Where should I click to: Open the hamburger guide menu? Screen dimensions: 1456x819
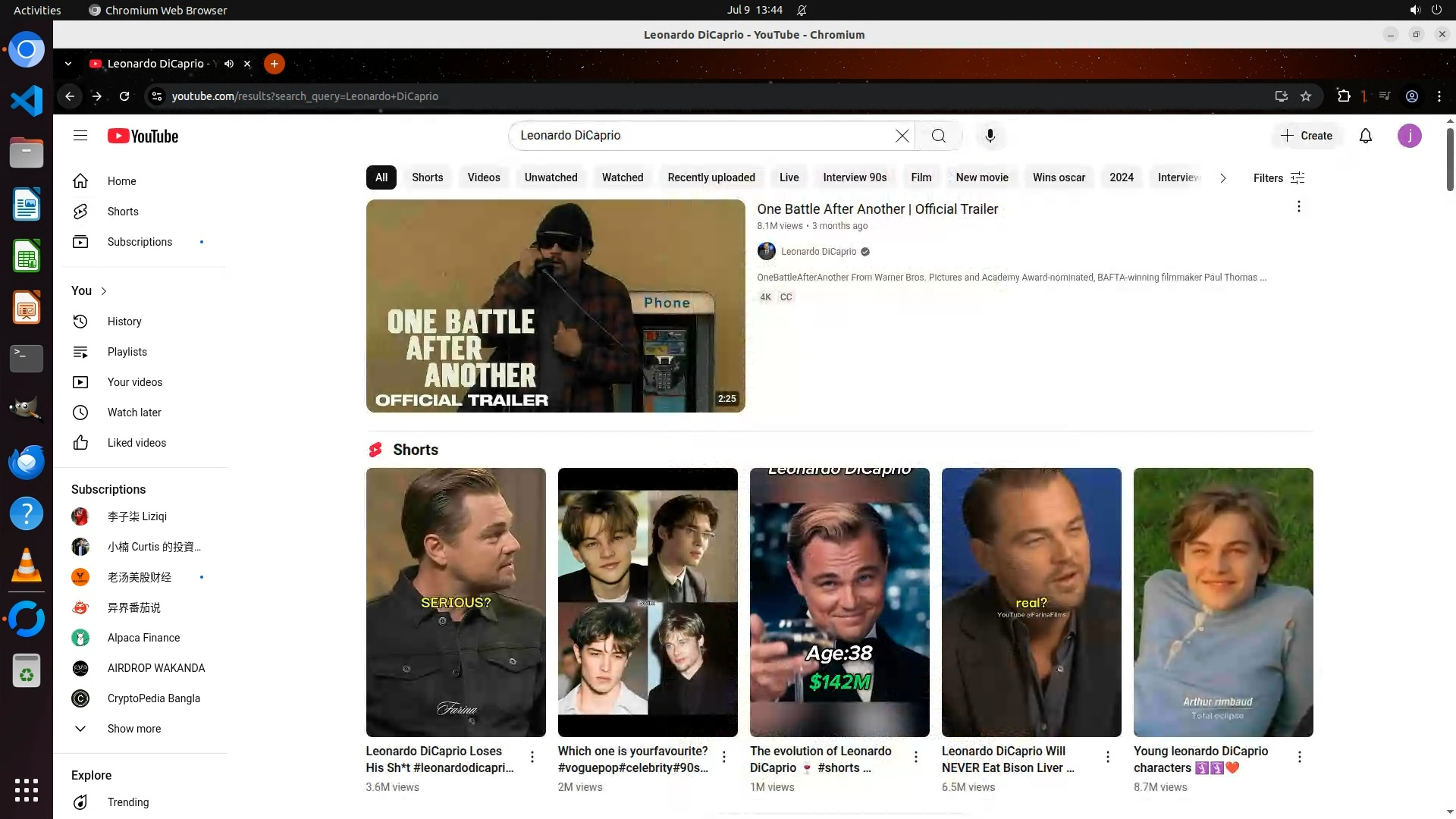[80, 136]
